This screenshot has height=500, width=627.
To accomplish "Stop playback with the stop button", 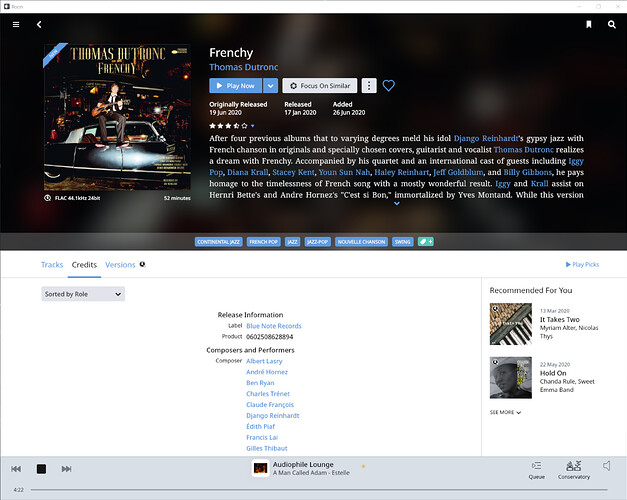I will 41,469.
